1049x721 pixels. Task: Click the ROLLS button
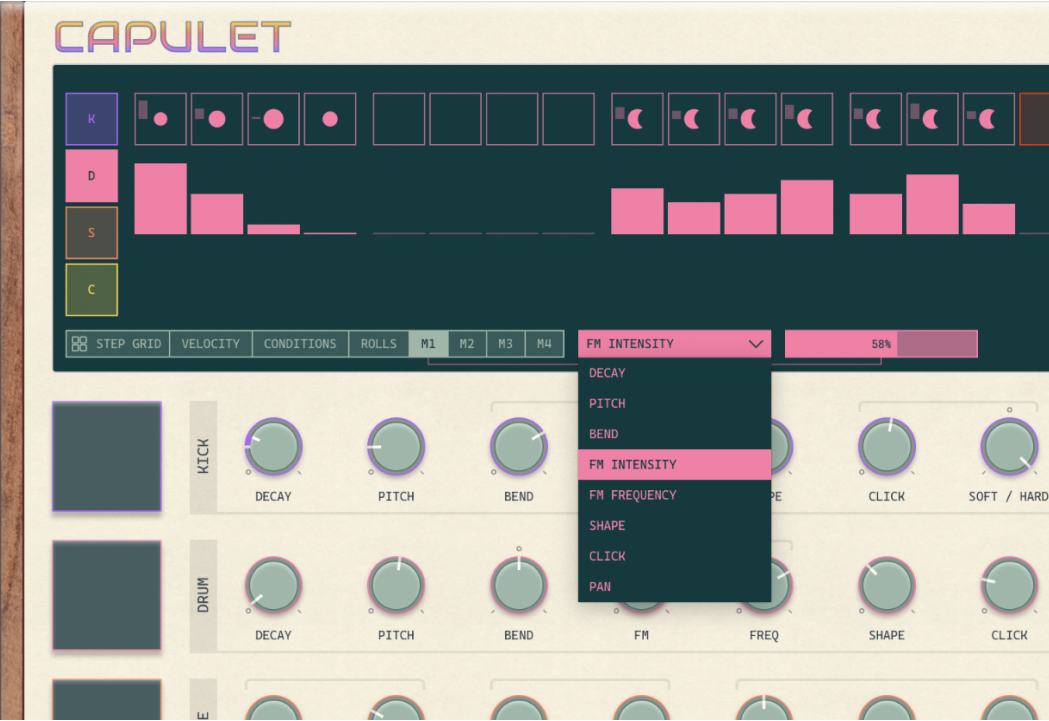(x=378, y=343)
